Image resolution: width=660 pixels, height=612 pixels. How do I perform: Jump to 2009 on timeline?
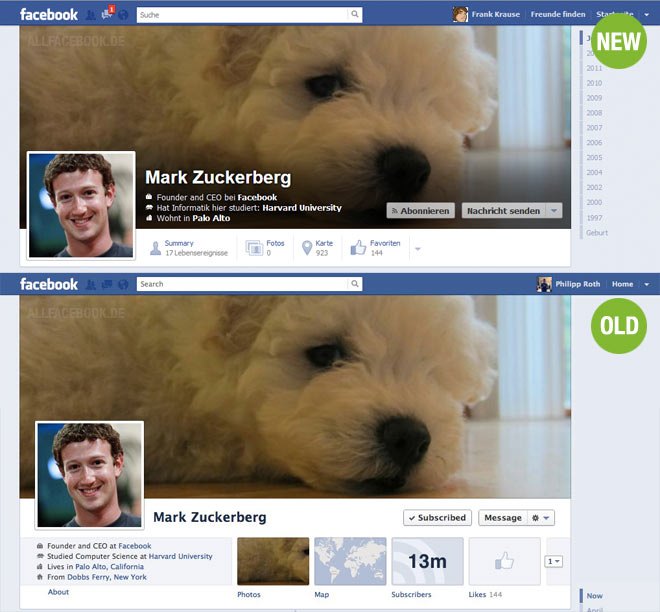coord(594,98)
